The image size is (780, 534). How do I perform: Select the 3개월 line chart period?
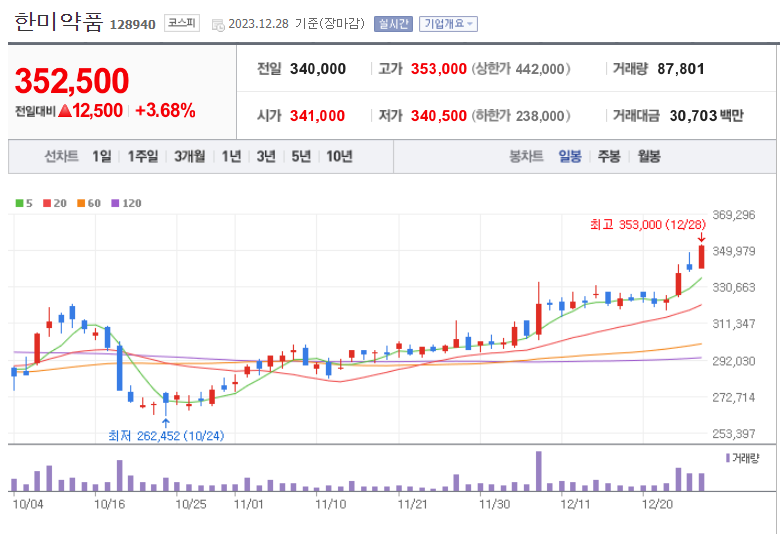point(190,156)
